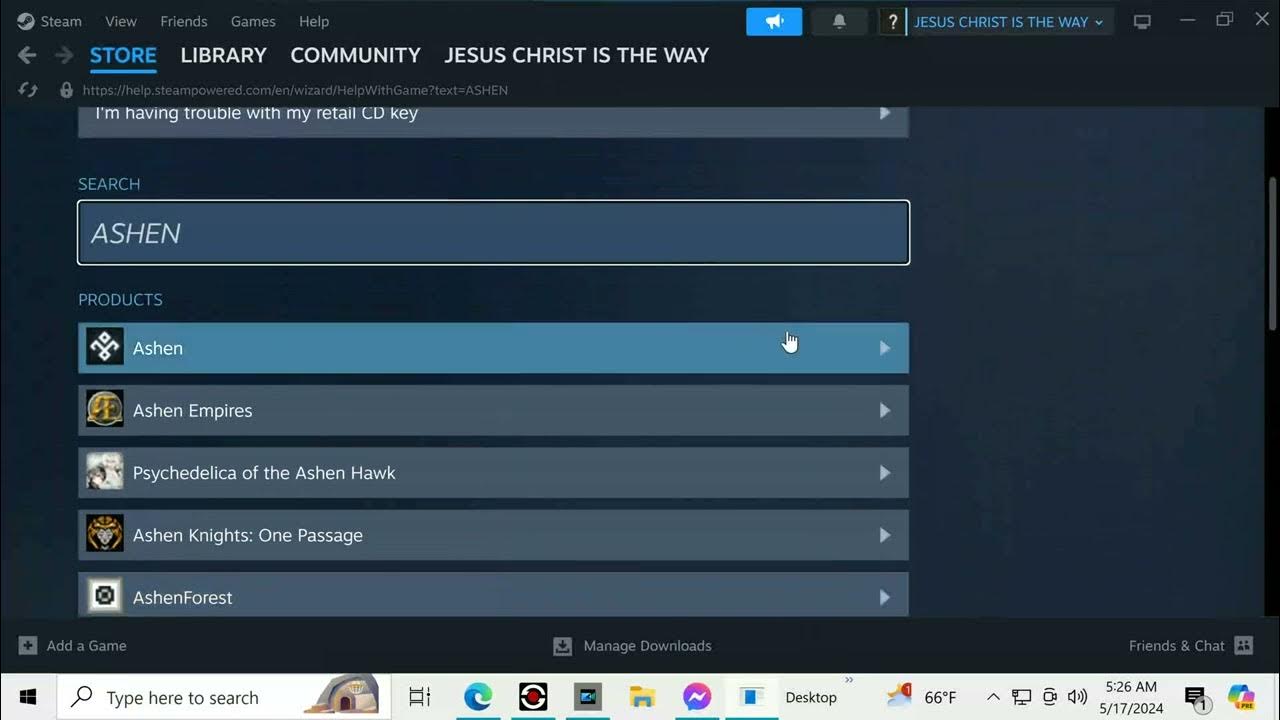Go to the COMMUNITY tab
The height and width of the screenshot is (720, 1280).
point(355,55)
